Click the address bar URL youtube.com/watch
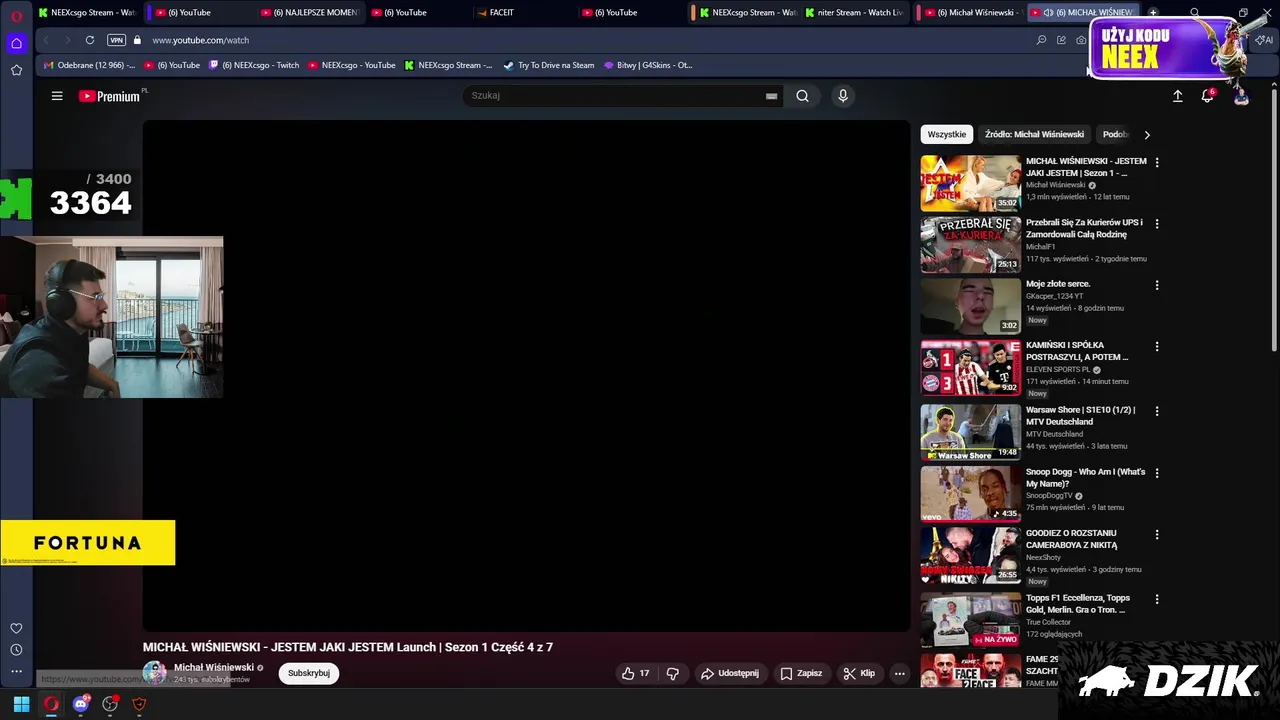 (200, 40)
